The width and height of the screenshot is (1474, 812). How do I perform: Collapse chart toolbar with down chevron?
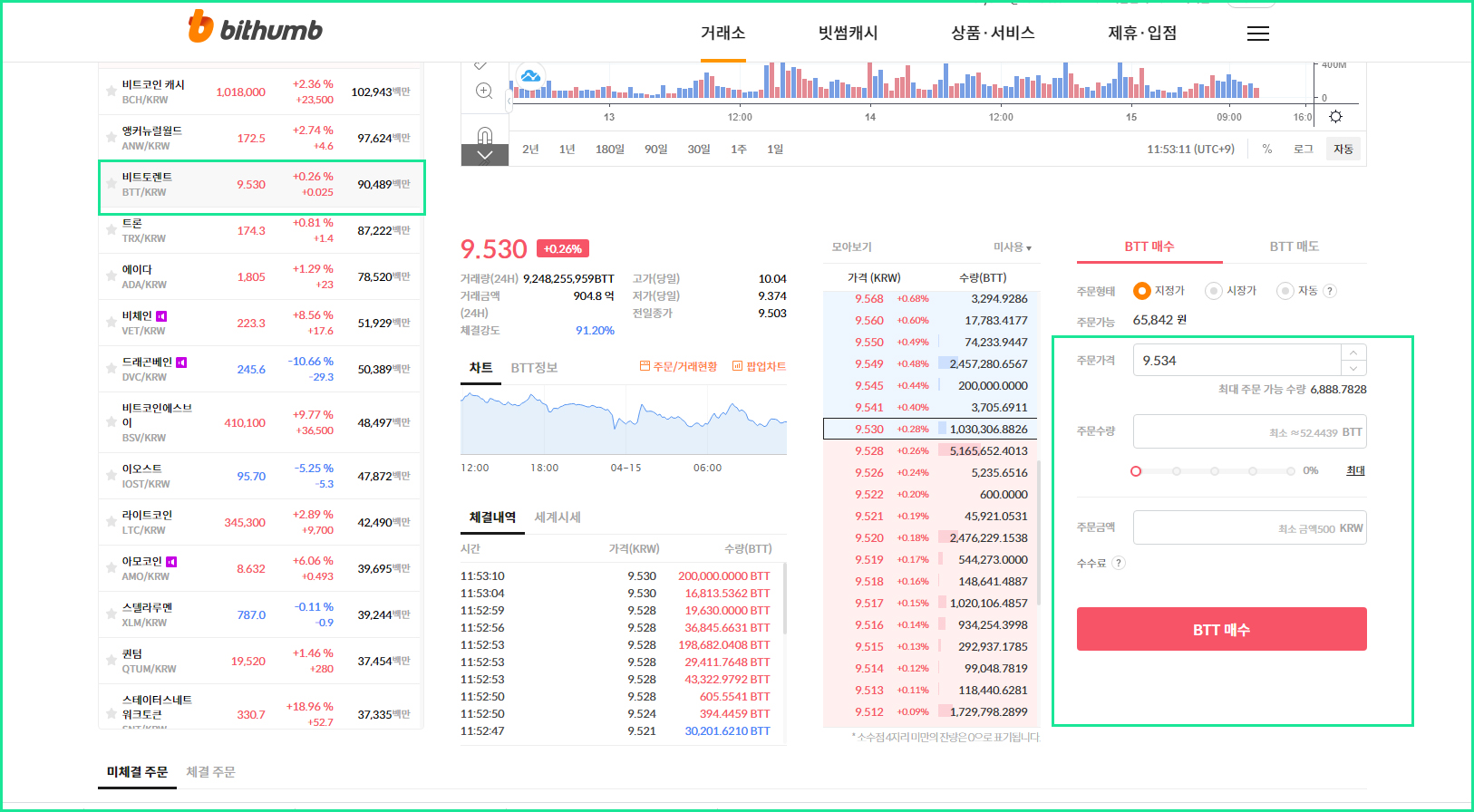(x=485, y=155)
